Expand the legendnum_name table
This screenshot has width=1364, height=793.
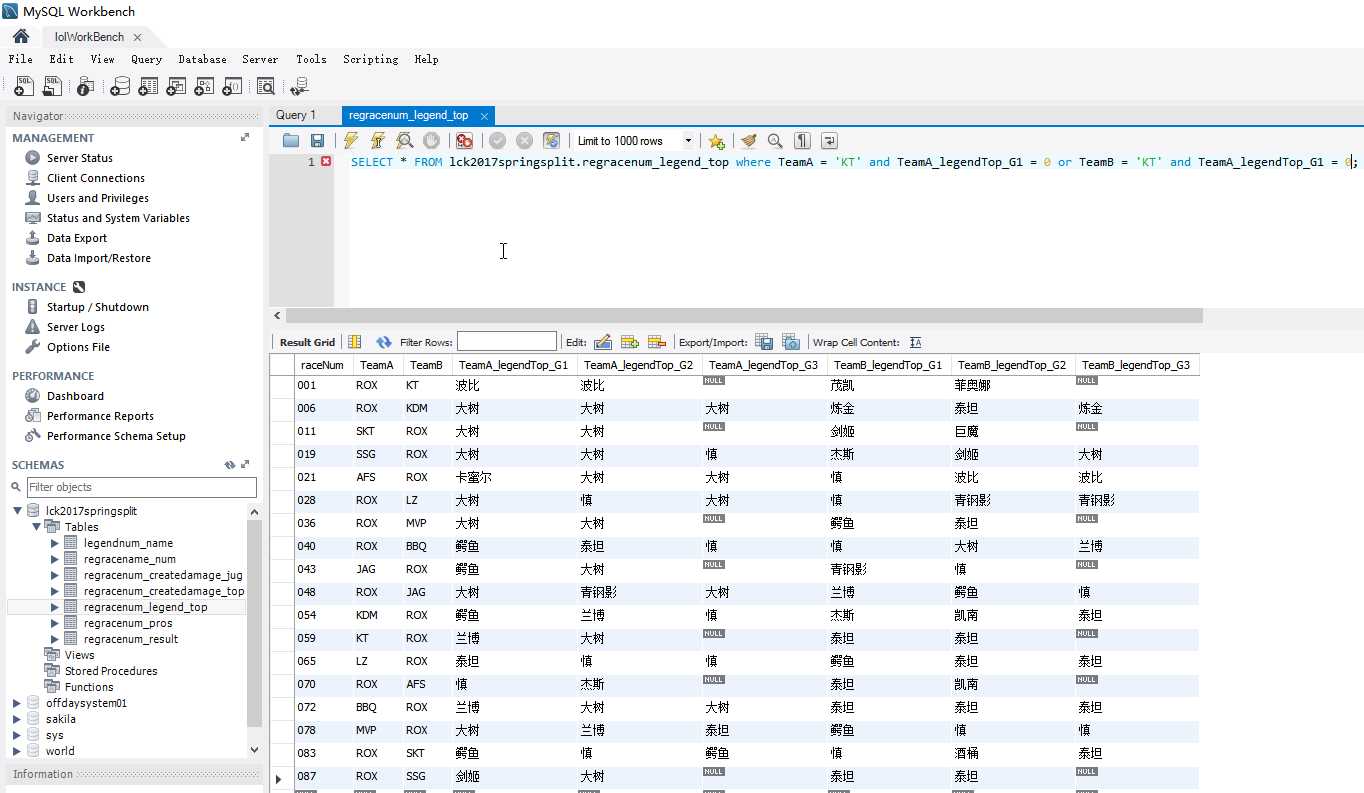[x=55, y=543]
